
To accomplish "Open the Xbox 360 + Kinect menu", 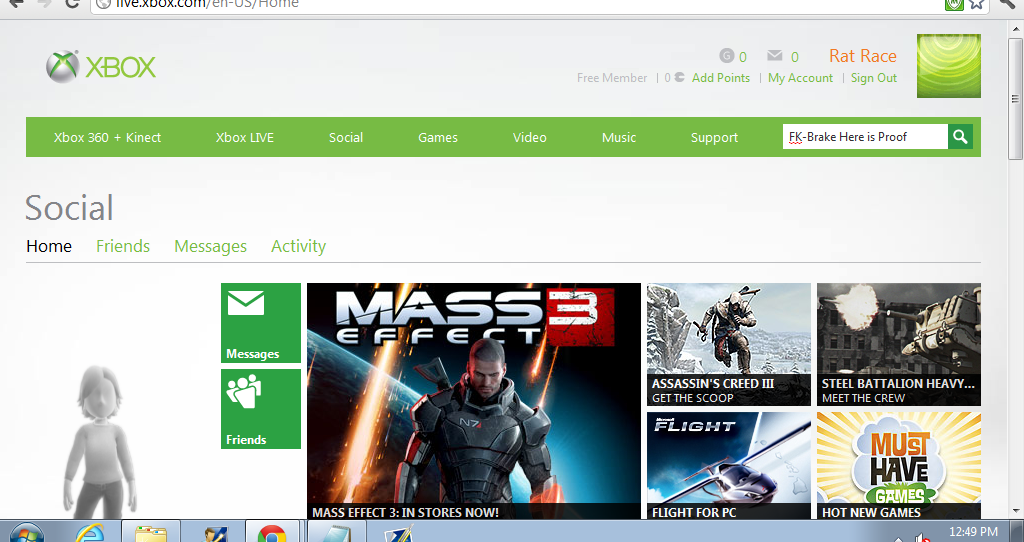I will pos(107,137).
